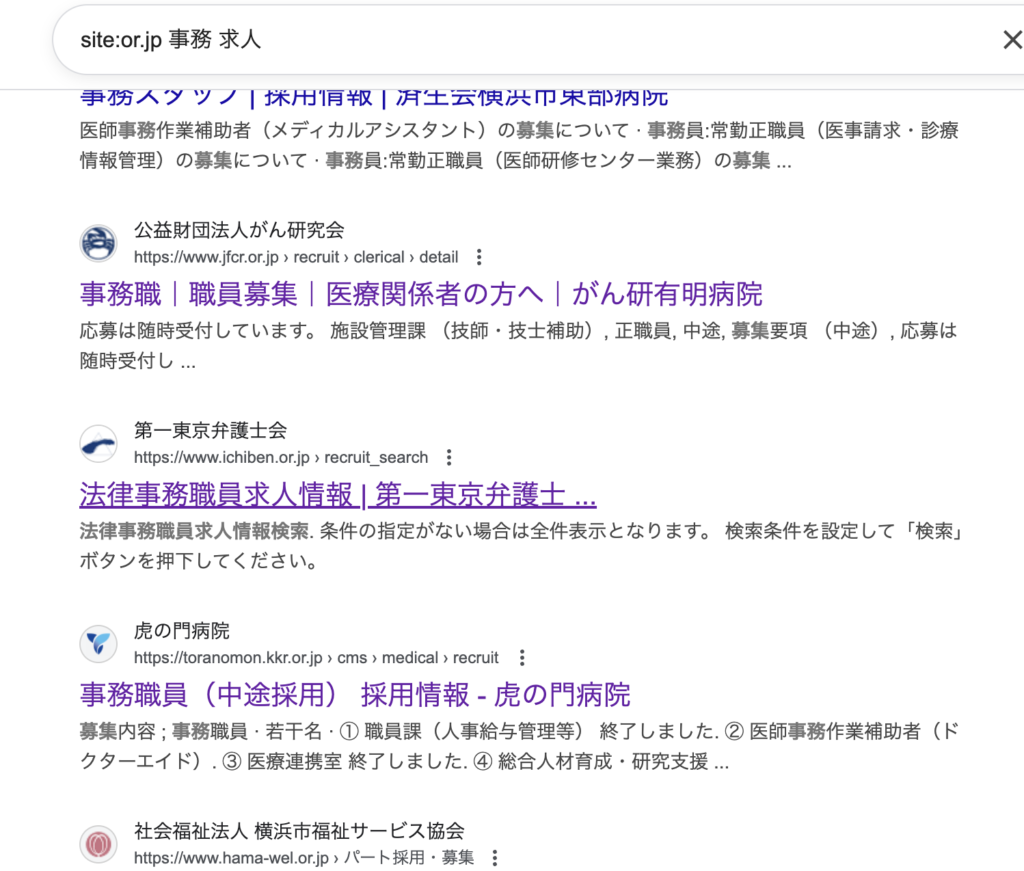Clear the search query with X icon
The image size is (1024, 871).
pyautogui.click(x=1011, y=40)
